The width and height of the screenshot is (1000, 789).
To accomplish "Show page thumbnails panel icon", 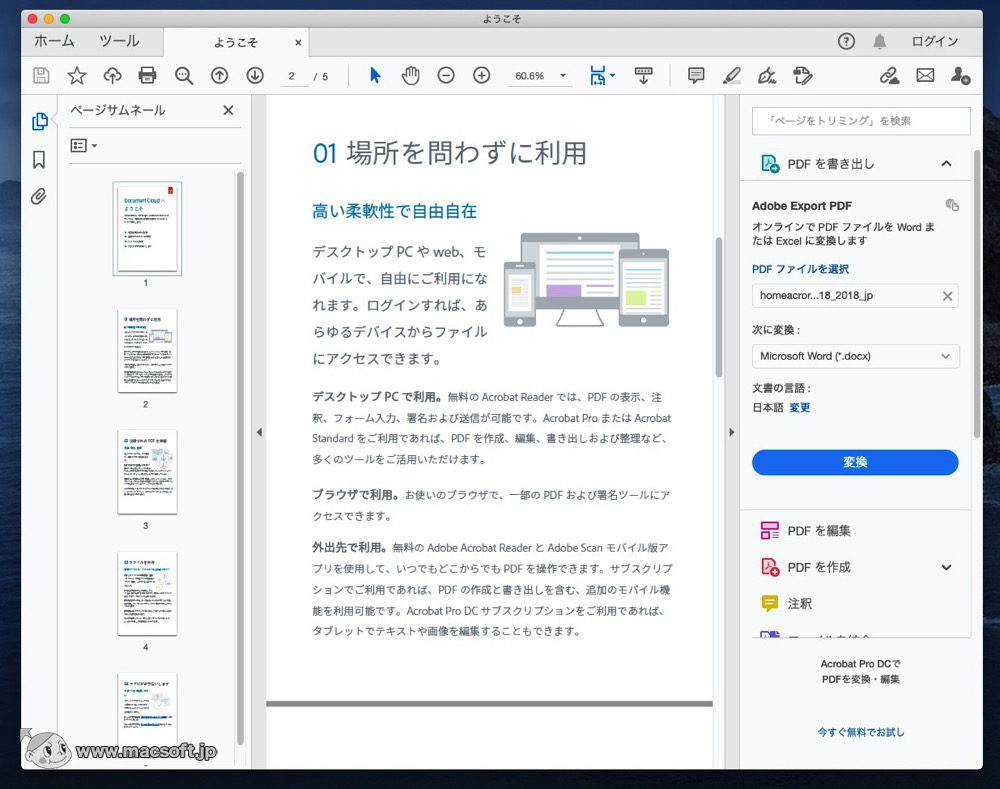I will (40, 121).
